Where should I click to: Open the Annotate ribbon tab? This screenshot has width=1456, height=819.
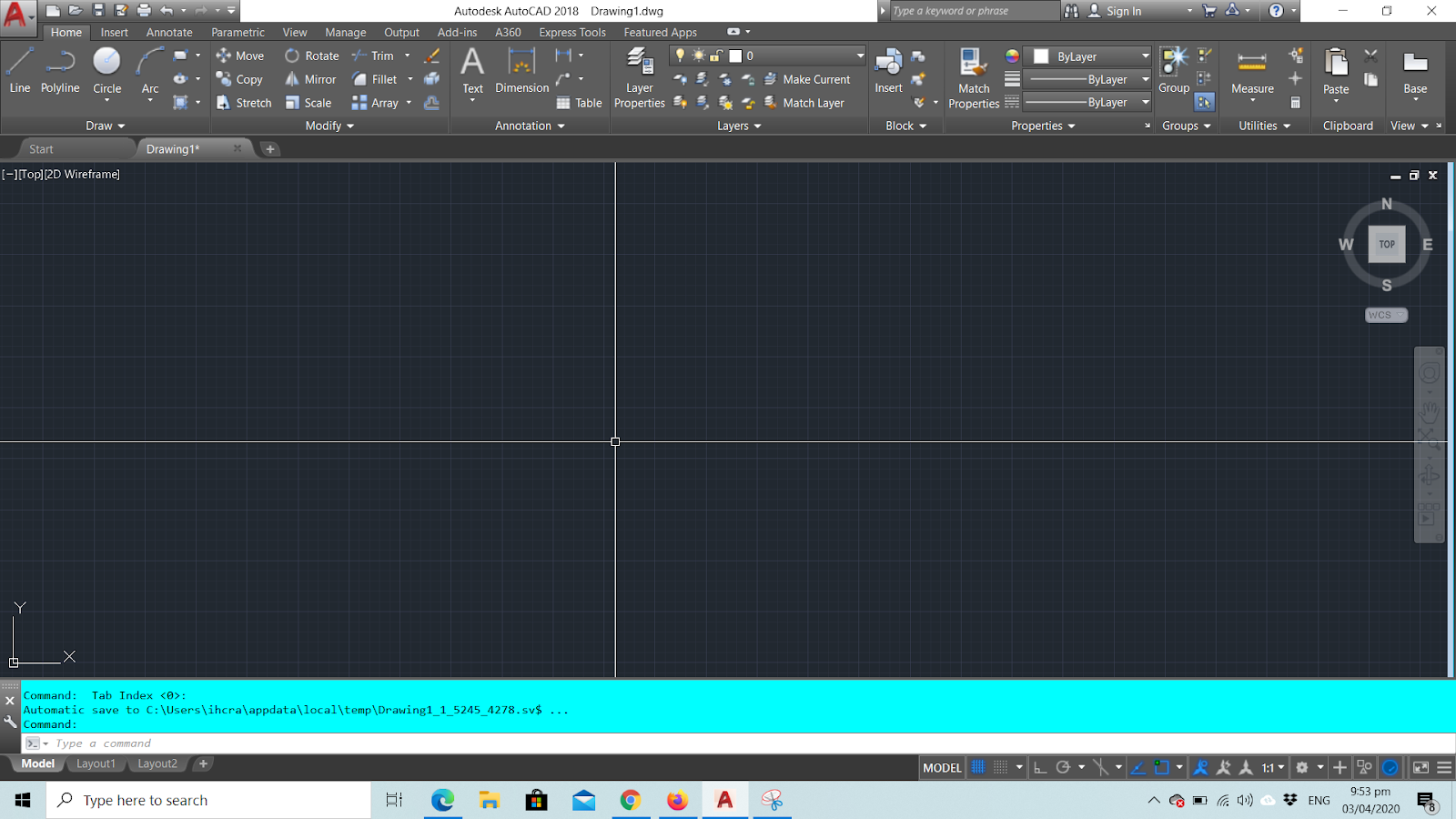click(169, 32)
